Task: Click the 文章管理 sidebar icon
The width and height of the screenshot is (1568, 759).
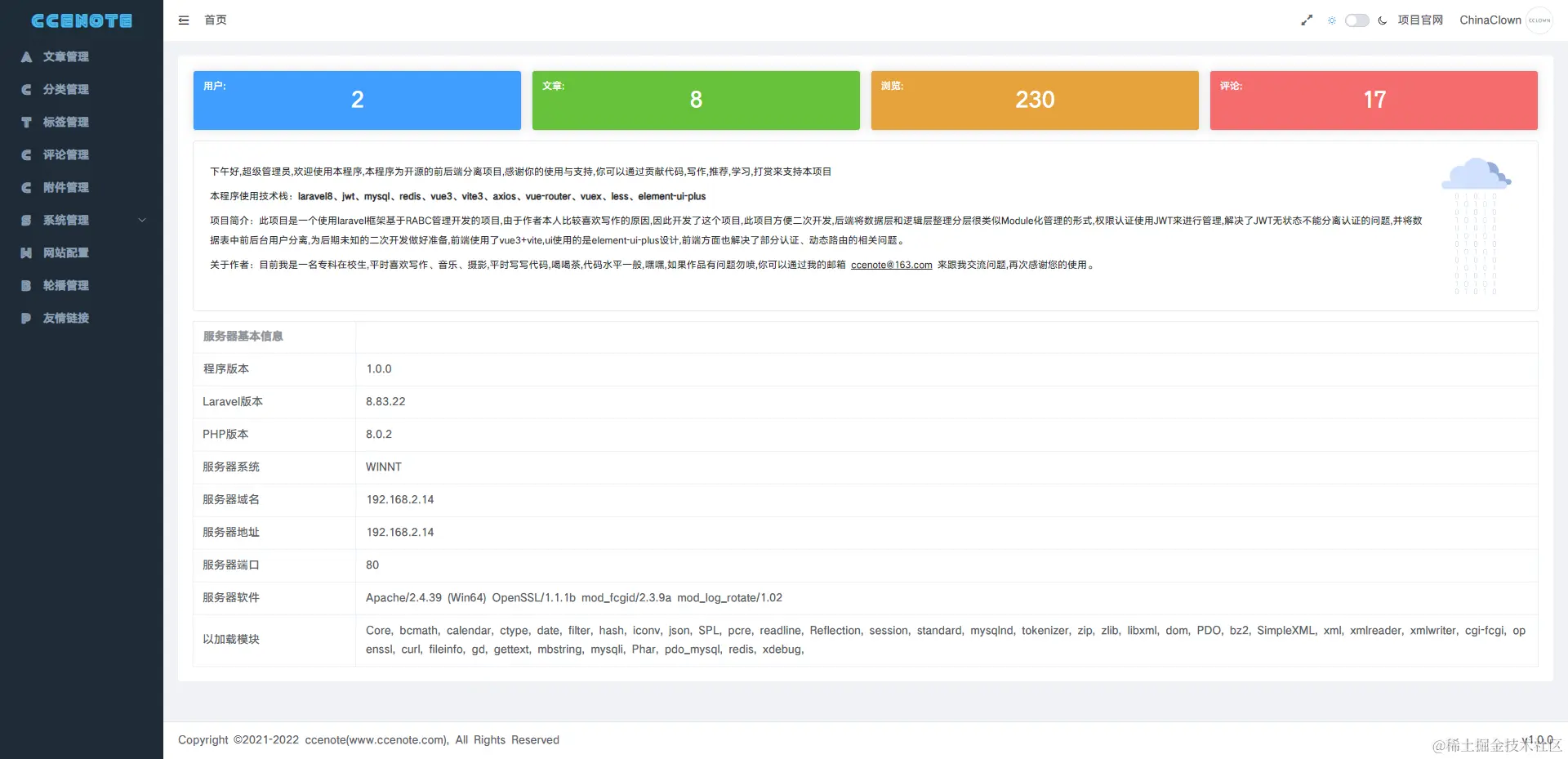Action: pyautogui.click(x=26, y=56)
